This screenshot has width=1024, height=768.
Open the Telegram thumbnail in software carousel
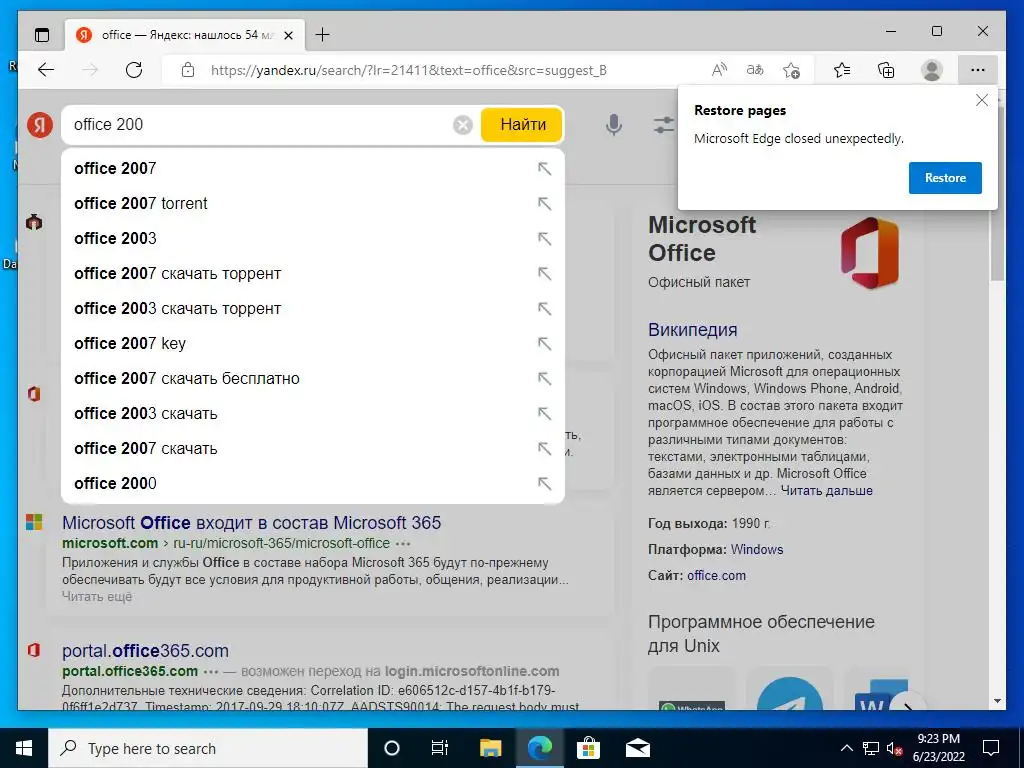[x=790, y=692]
